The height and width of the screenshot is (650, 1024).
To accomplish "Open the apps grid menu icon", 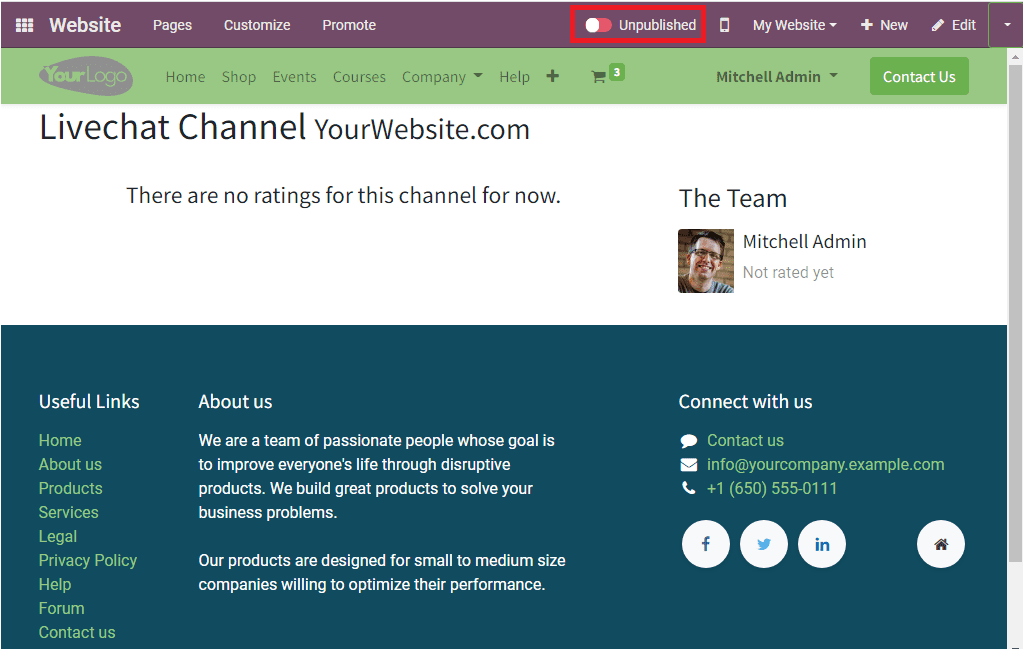I will coord(24,25).
